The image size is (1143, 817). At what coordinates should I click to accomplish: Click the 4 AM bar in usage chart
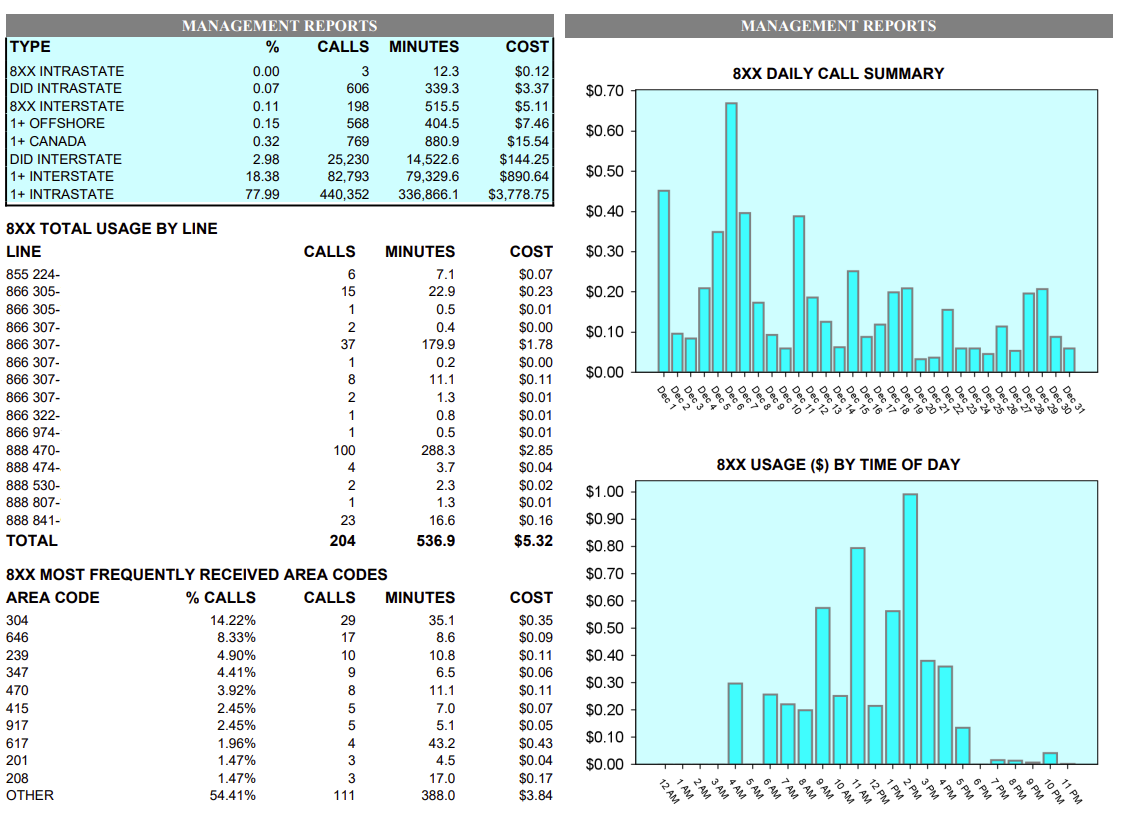coord(735,723)
